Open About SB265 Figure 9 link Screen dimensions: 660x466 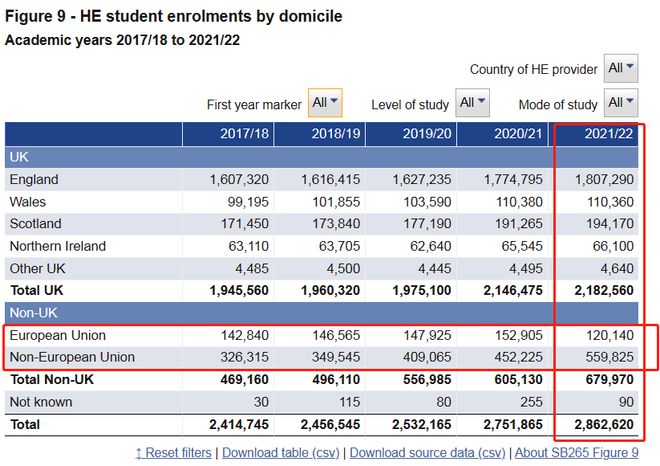(577, 453)
